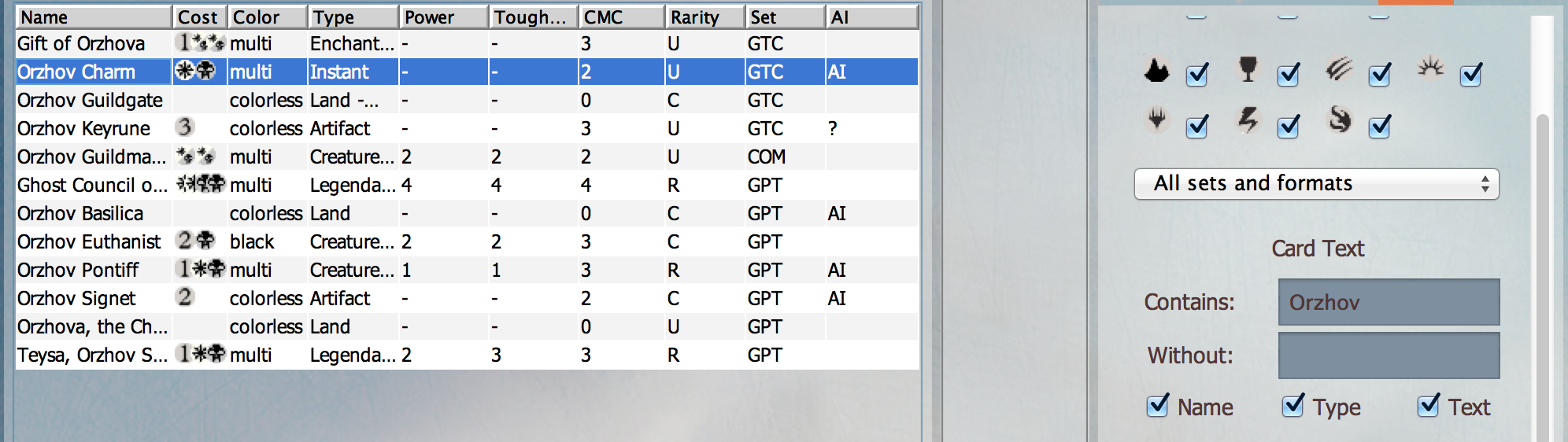The image size is (1568, 442).
Task: Click the empty Without text field
Action: coord(1389,355)
